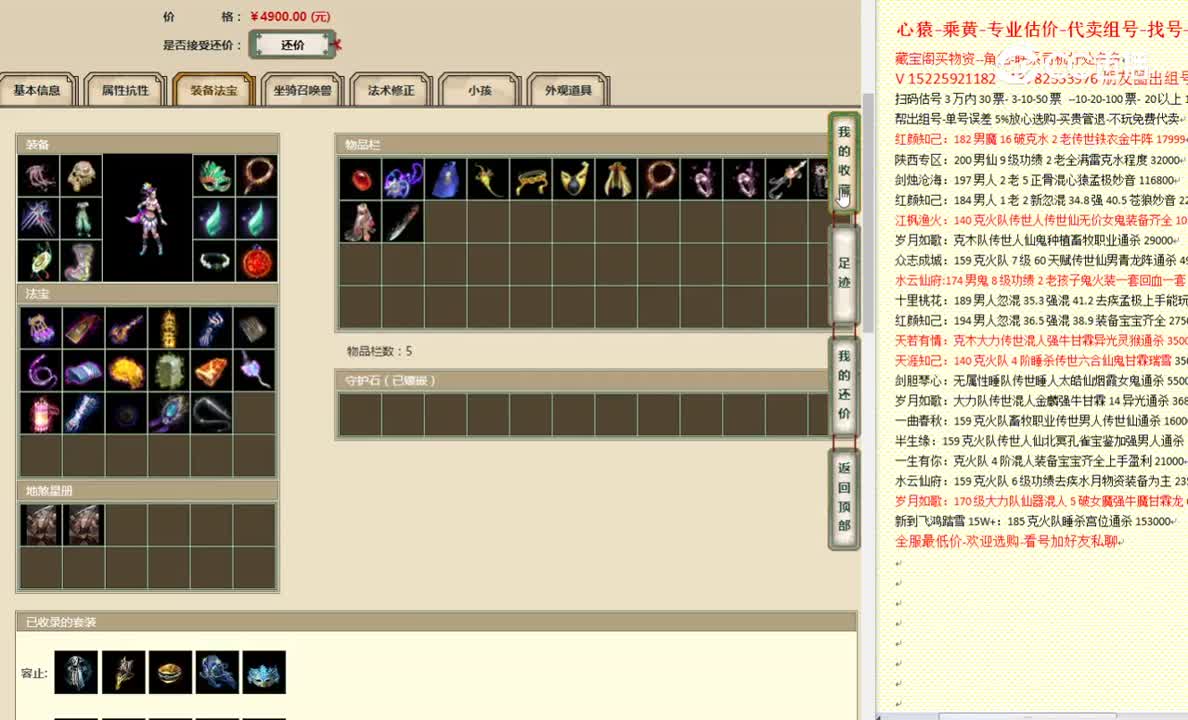This screenshot has height=720, width=1188.
Task: Click the golden cloud 法宝 icon
Action: [126, 371]
